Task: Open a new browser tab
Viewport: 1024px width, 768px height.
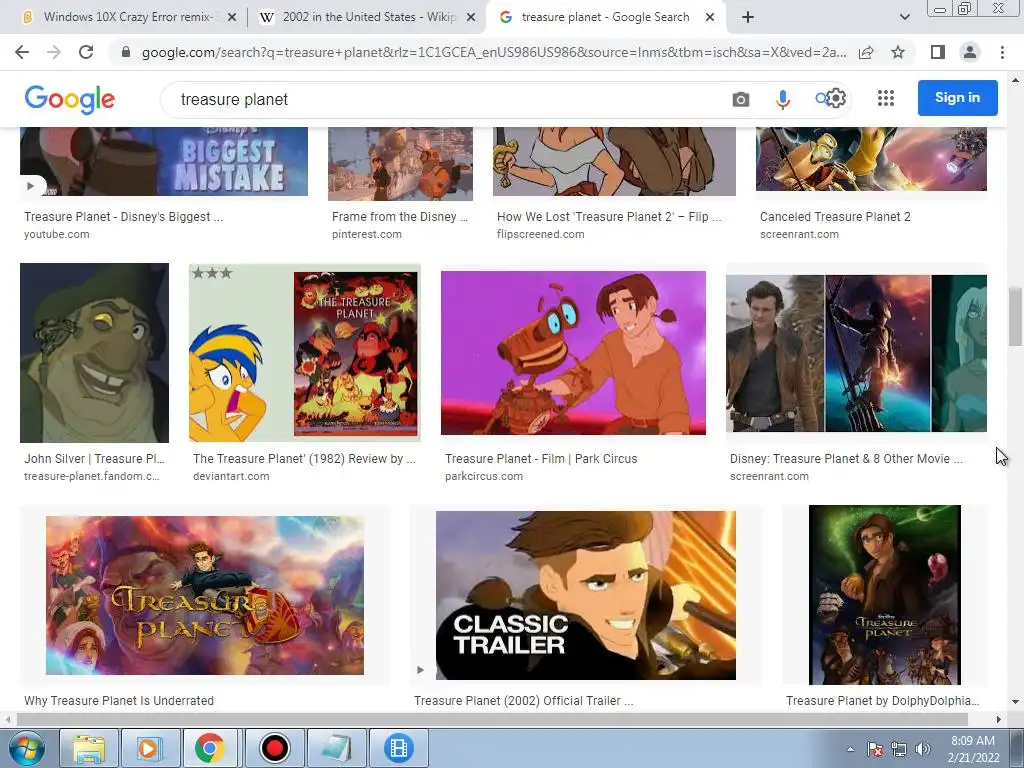Action: [x=748, y=17]
